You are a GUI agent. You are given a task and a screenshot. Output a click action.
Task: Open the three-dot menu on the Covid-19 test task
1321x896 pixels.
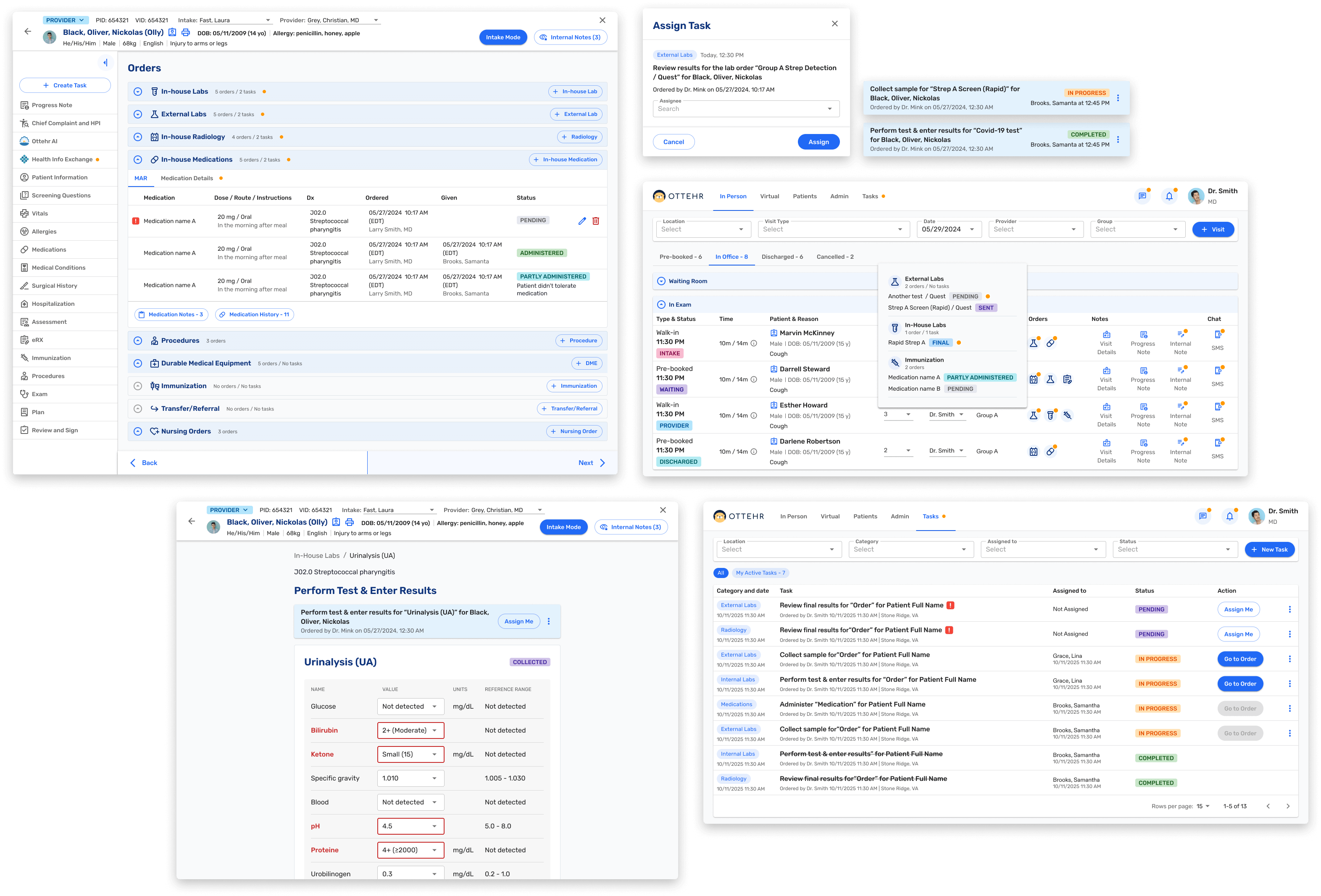[1118, 140]
